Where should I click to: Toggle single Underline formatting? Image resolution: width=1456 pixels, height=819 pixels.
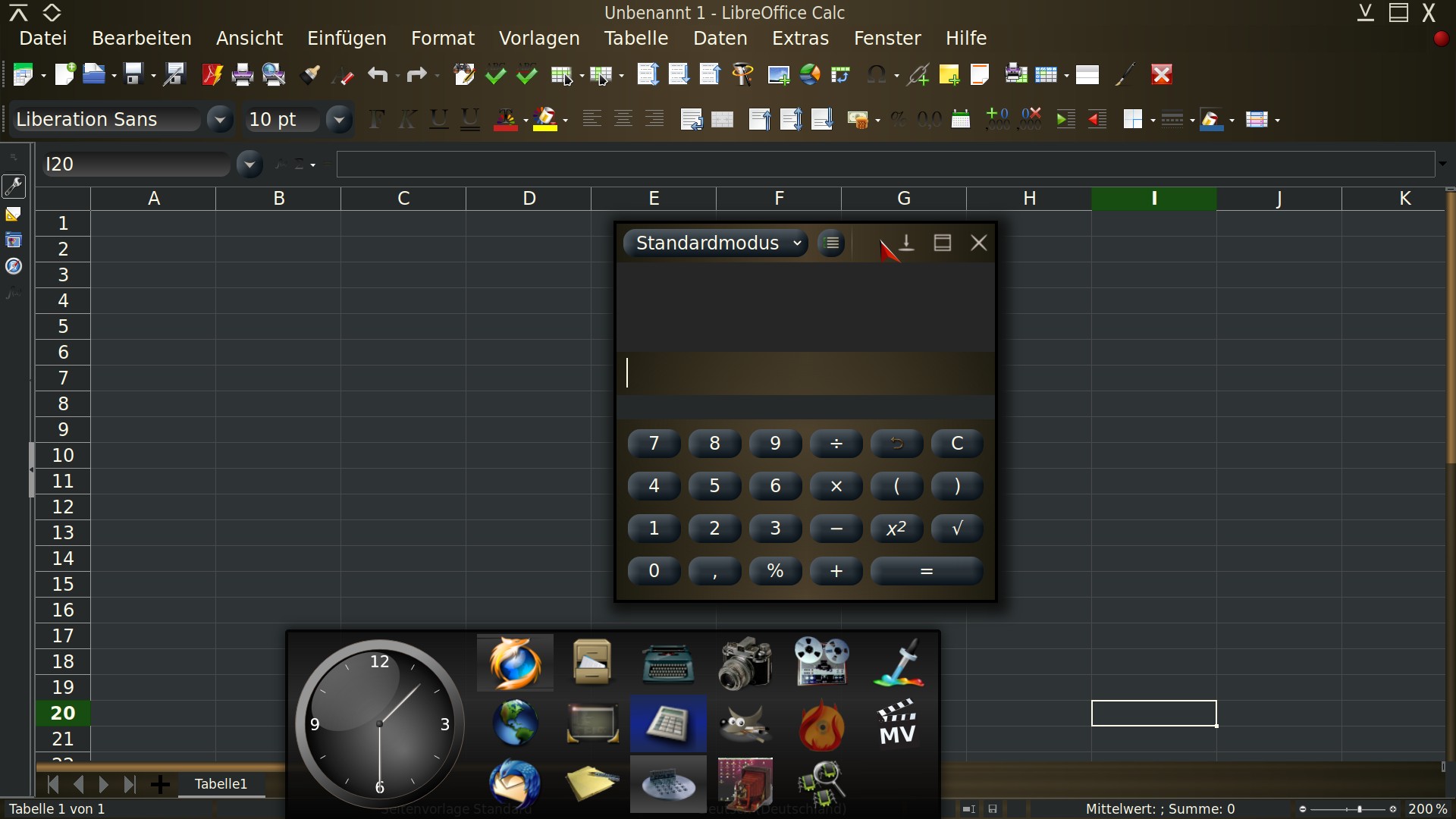click(x=438, y=119)
